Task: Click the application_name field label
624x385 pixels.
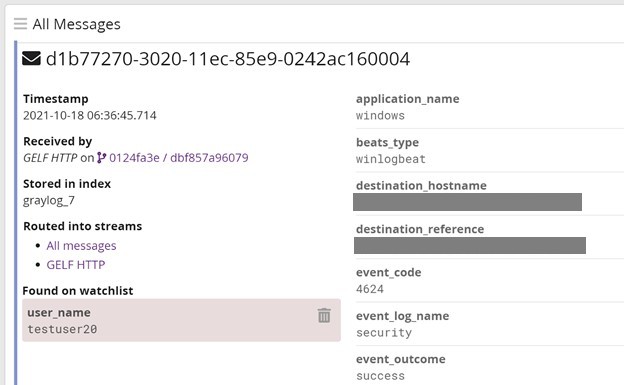Action: point(408,99)
